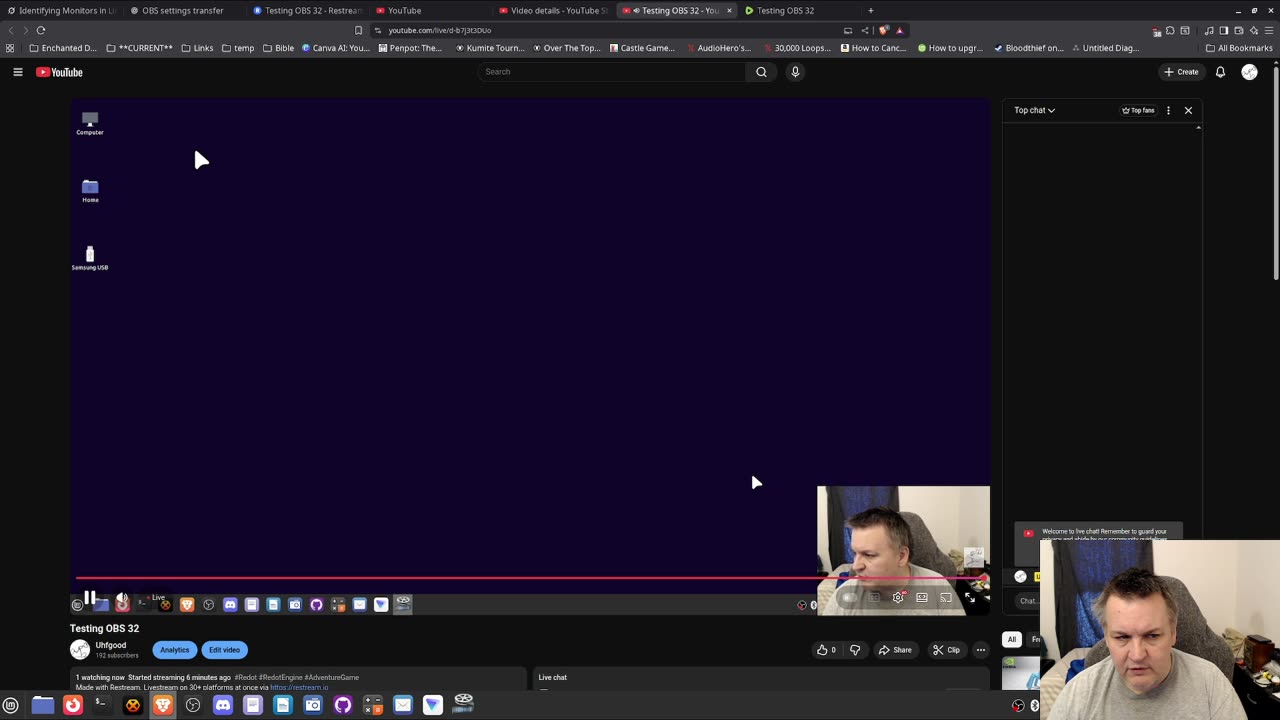Click Edit video
The width and height of the screenshot is (1280, 720).
point(224,650)
